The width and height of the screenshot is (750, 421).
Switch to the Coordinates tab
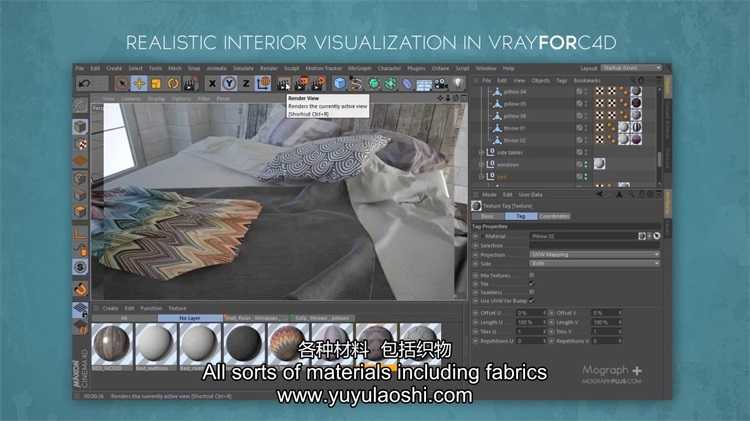(x=554, y=216)
